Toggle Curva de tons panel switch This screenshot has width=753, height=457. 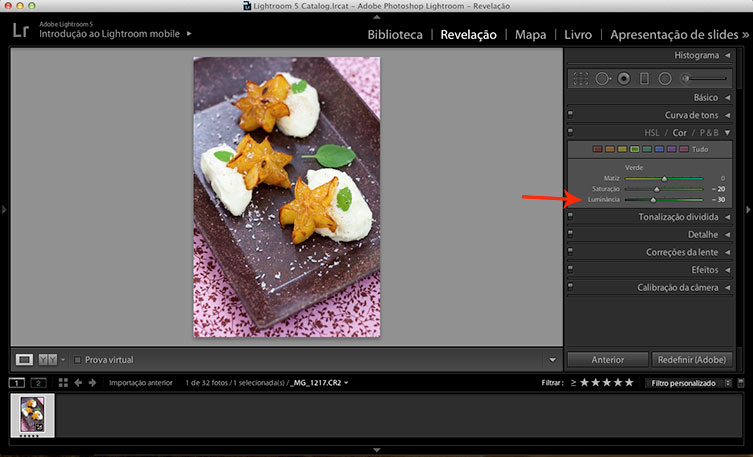(x=570, y=115)
